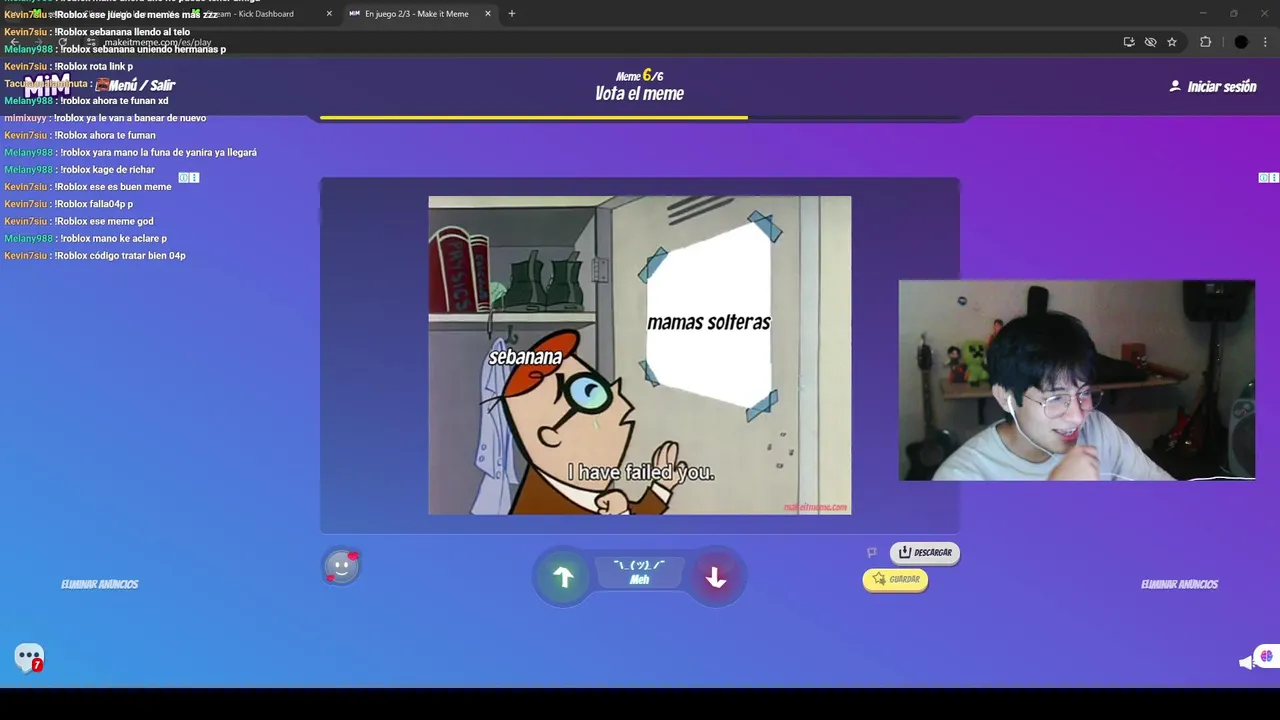Image resolution: width=1280 pixels, height=720 pixels.
Task: Click the Descargar download button
Action: pos(925,552)
